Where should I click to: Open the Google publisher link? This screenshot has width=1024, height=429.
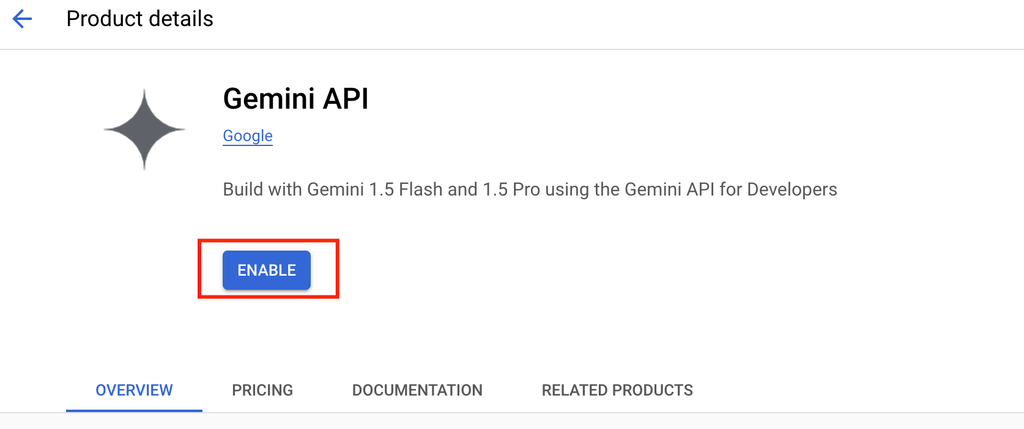point(247,136)
